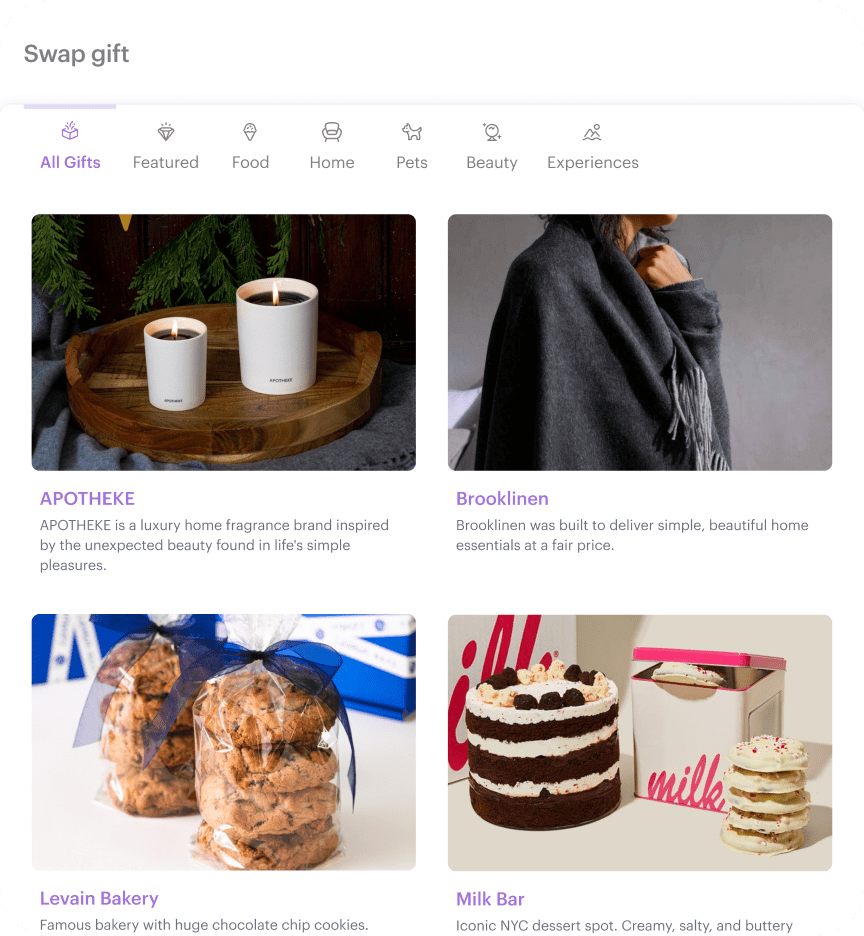Open the Featured tab label
864x936 pixels.
click(x=165, y=162)
